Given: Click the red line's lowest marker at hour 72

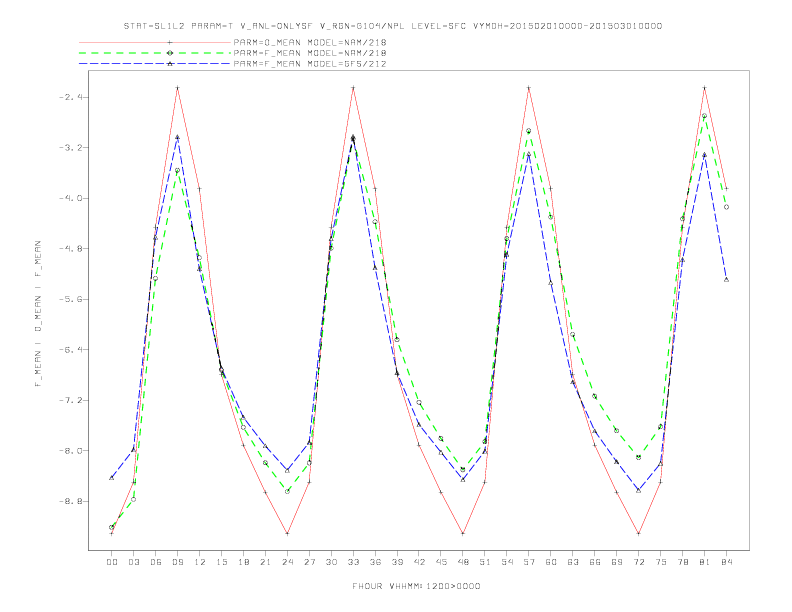Looking at the screenshot, I should pos(638,533).
